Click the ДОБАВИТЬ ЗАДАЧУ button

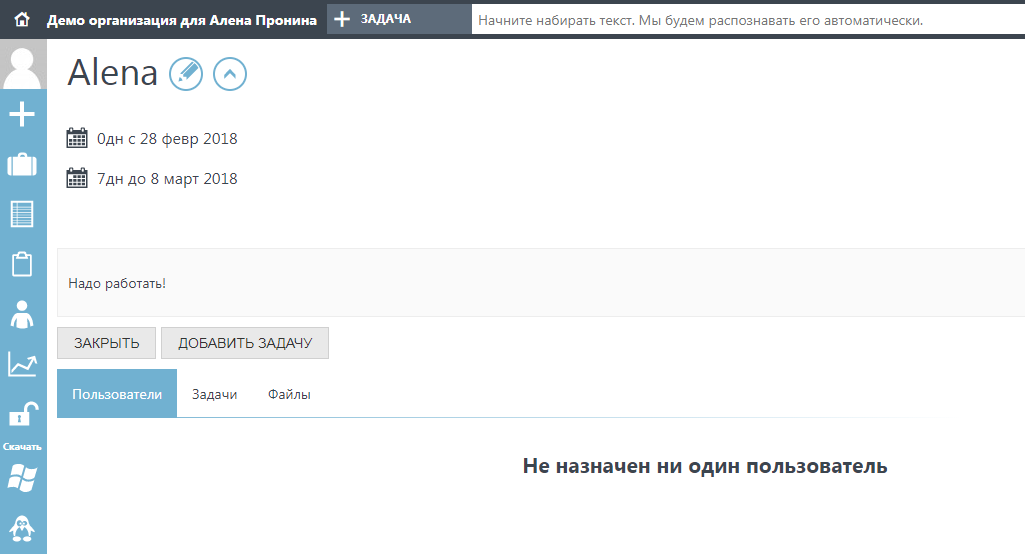(x=245, y=343)
